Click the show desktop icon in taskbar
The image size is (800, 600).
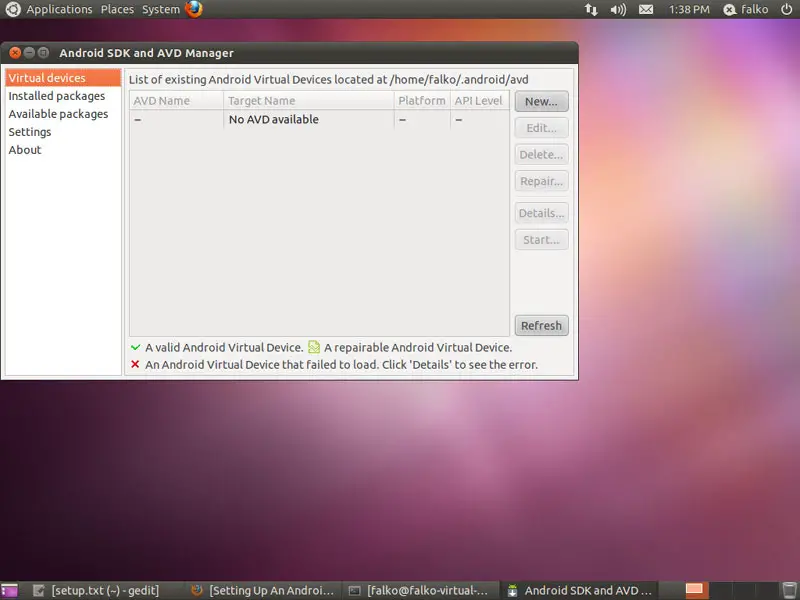[9, 590]
